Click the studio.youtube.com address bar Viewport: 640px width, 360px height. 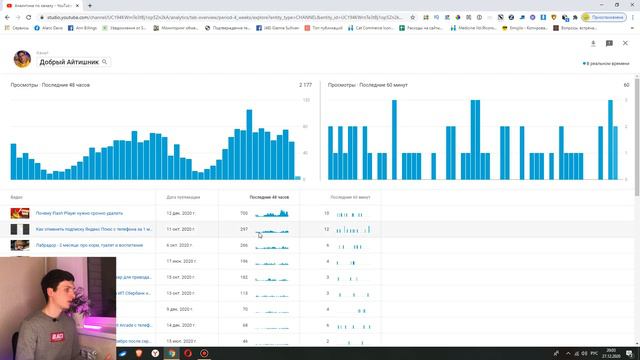[224, 17]
